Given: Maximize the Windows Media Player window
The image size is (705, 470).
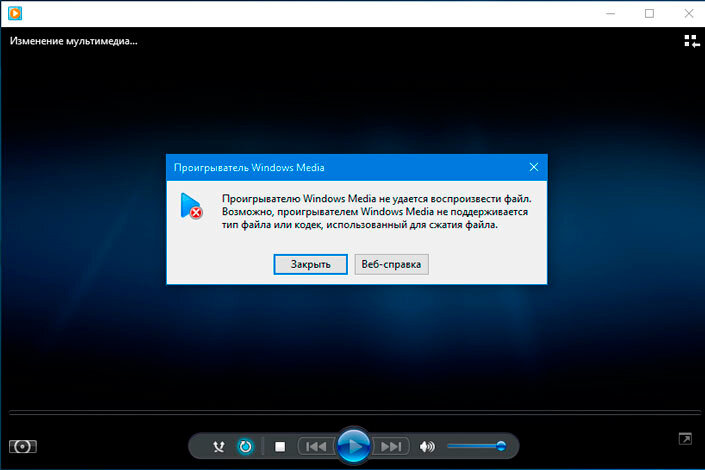Looking at the screenshot, I should click(649, 13).
